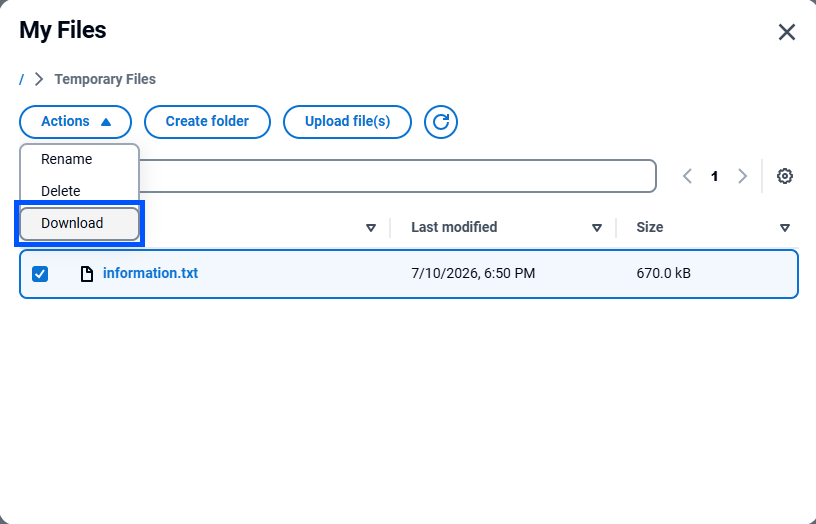Navigate to the root folder breadcrumb slash

click(x=21, y=80)
